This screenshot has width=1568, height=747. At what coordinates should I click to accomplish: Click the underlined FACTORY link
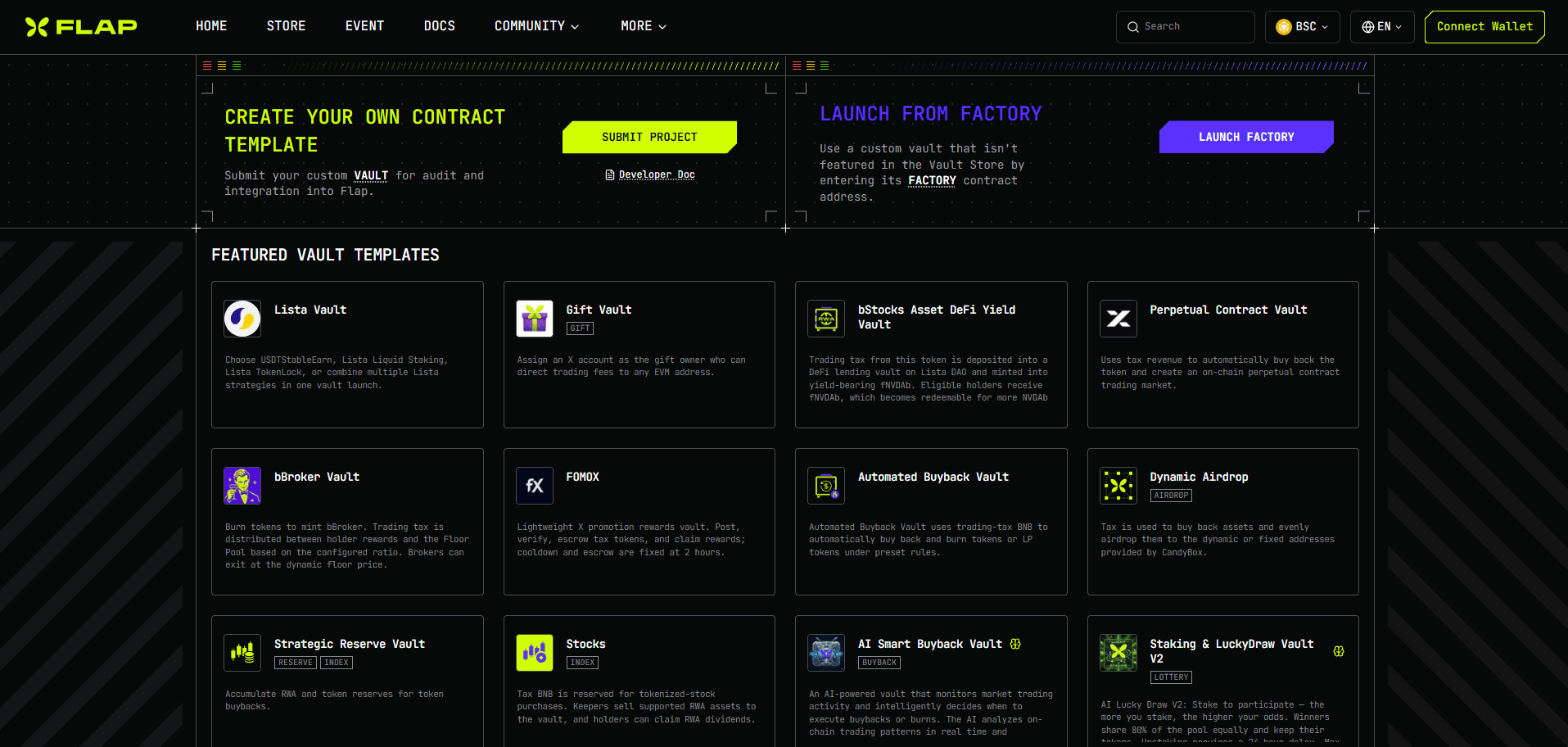tap(932, 180)
